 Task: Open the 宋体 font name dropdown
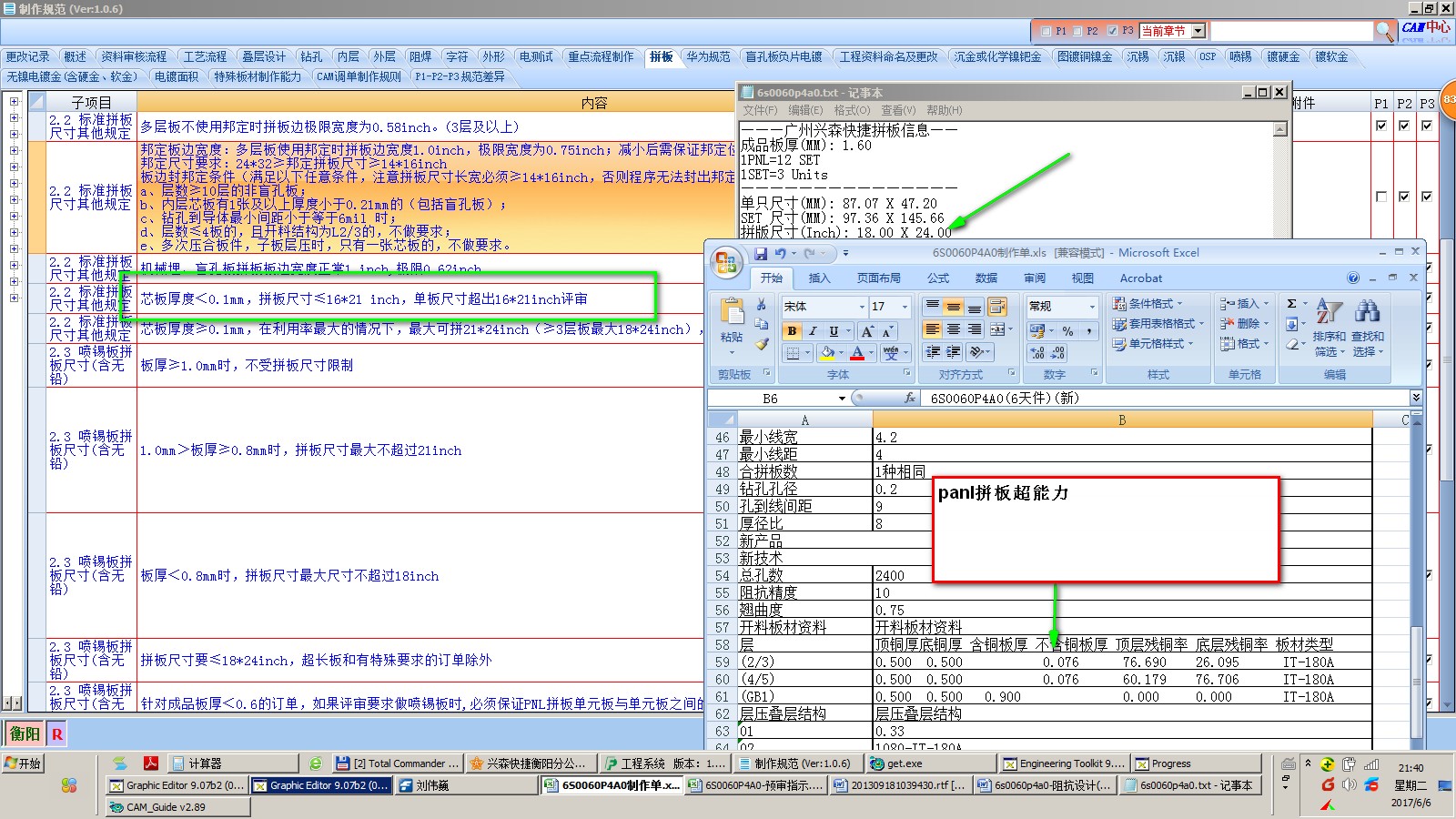(862, 307)
